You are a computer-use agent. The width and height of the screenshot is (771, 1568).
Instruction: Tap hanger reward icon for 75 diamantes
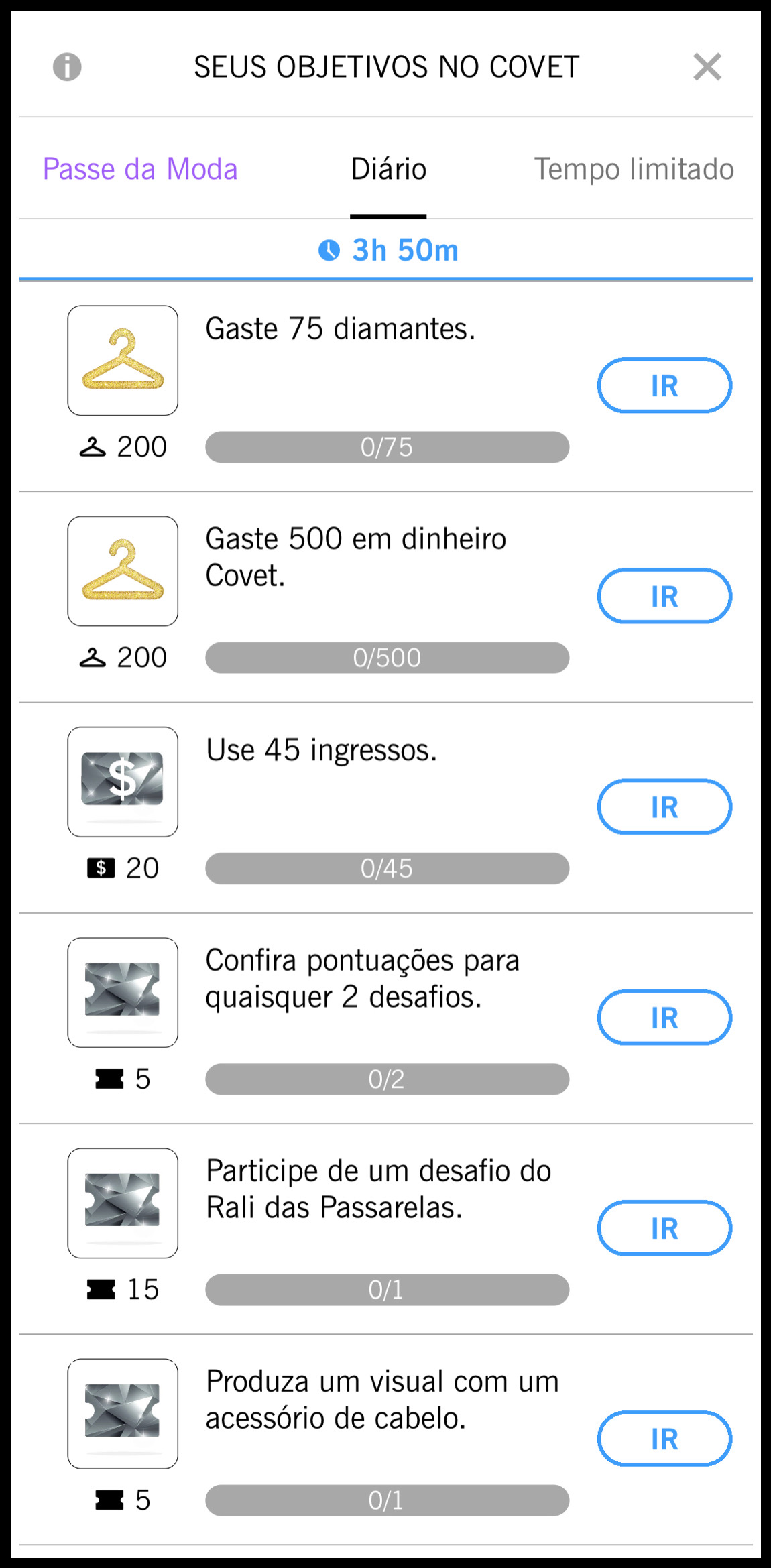coord(123,361)
